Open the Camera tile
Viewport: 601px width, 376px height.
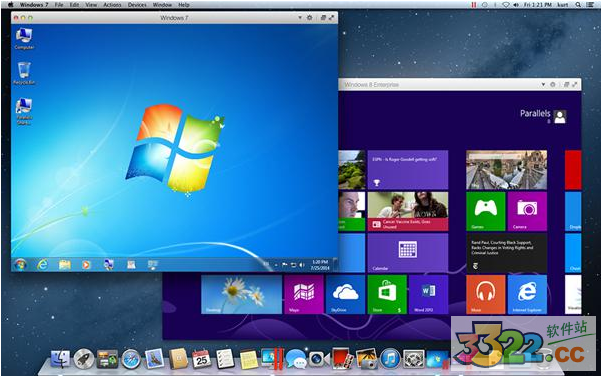coord(527,211)
